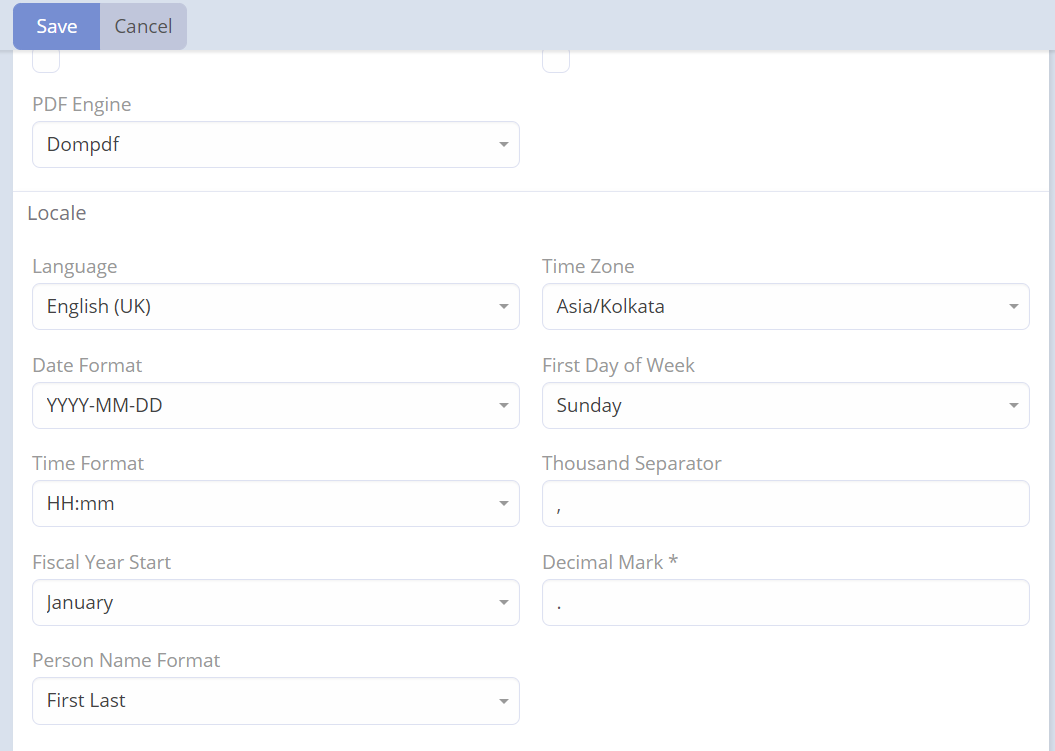Image resolution: width=1055 pixels, height=751 pixels.
Task: Focus the Thousand Separator text field
Action: (x=785, y=504)
